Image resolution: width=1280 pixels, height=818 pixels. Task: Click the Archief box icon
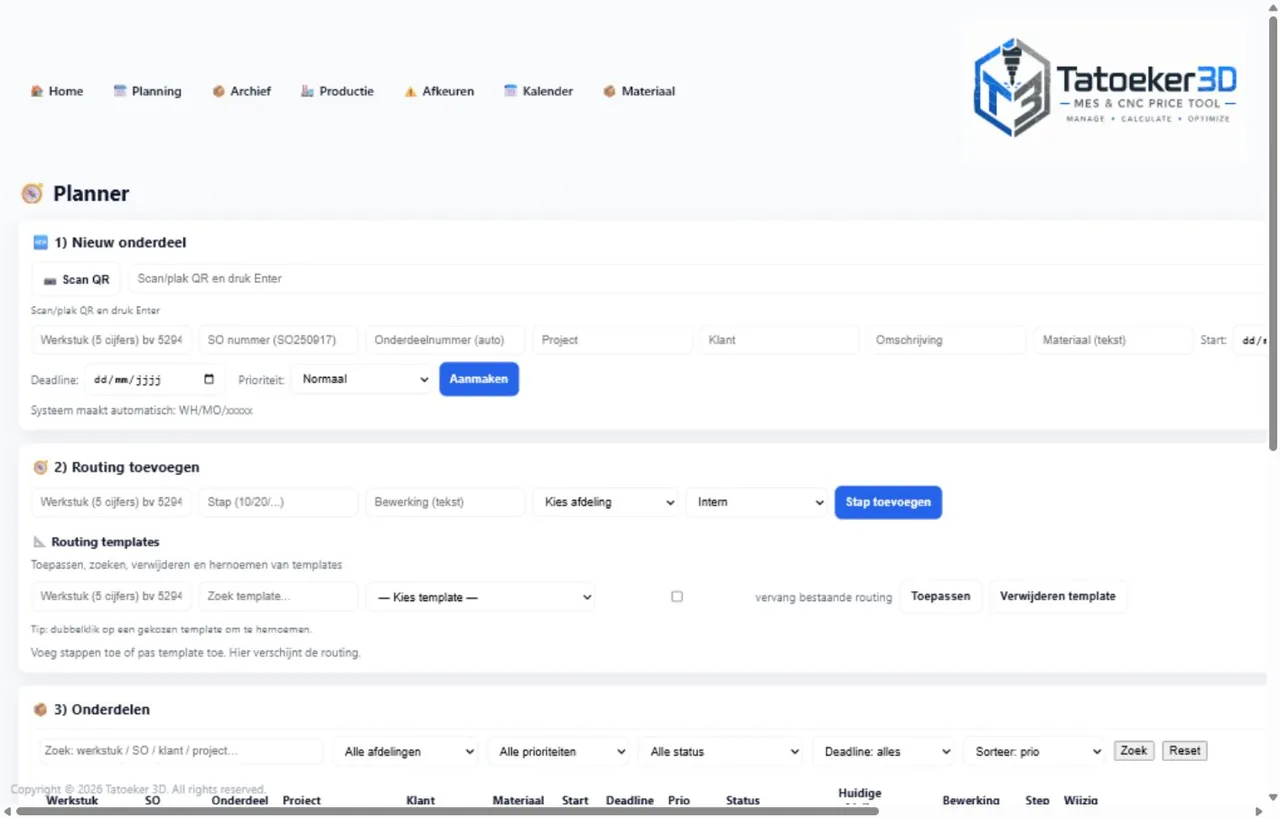[x=218, y=91]
